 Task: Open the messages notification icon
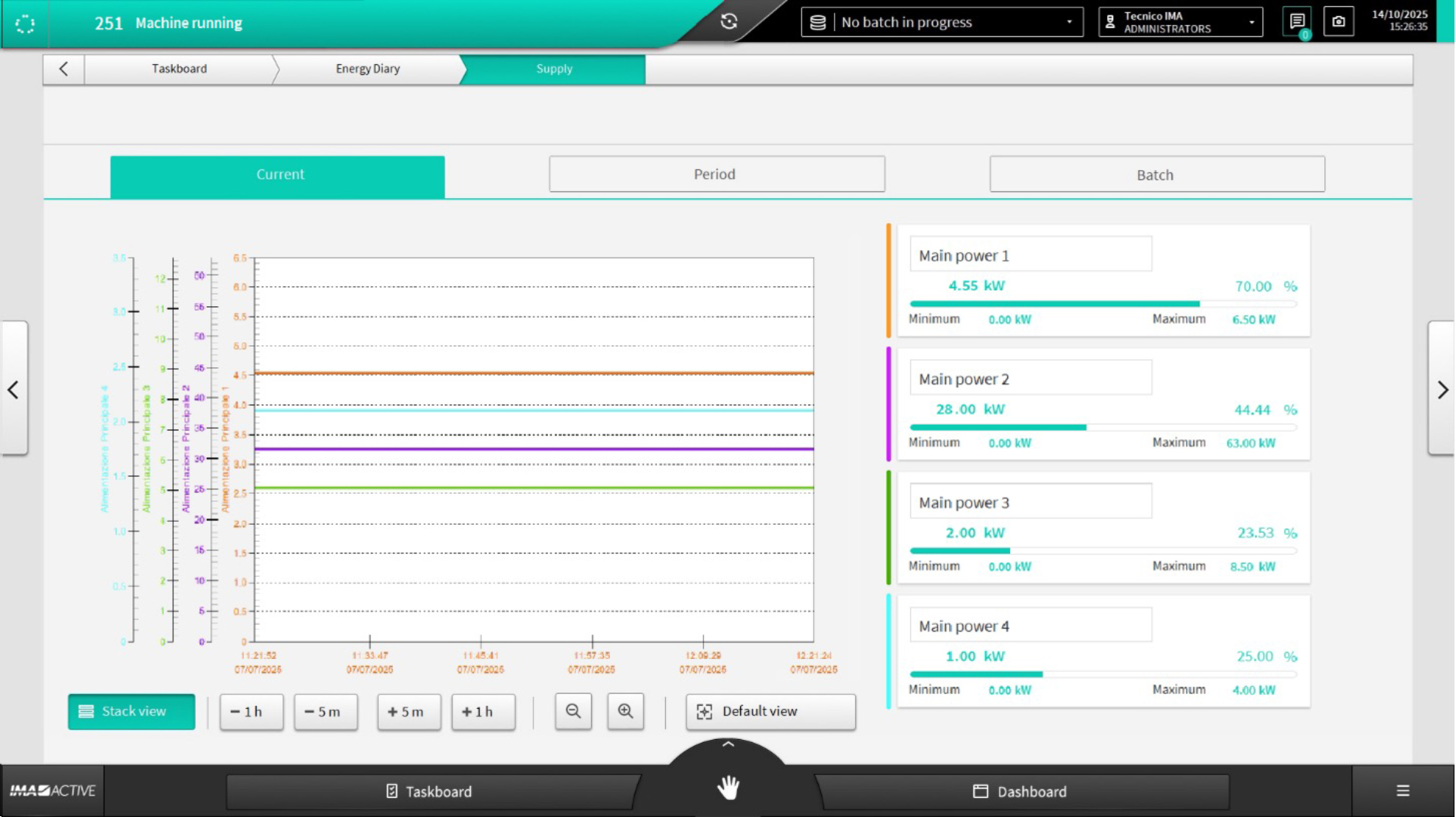[1297, 22]
